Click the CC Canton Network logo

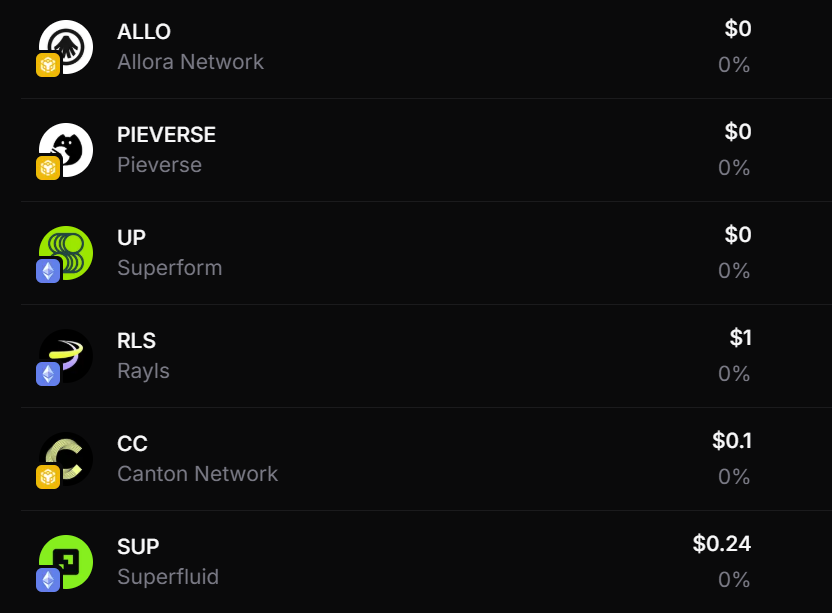click(x=66, y=458)
